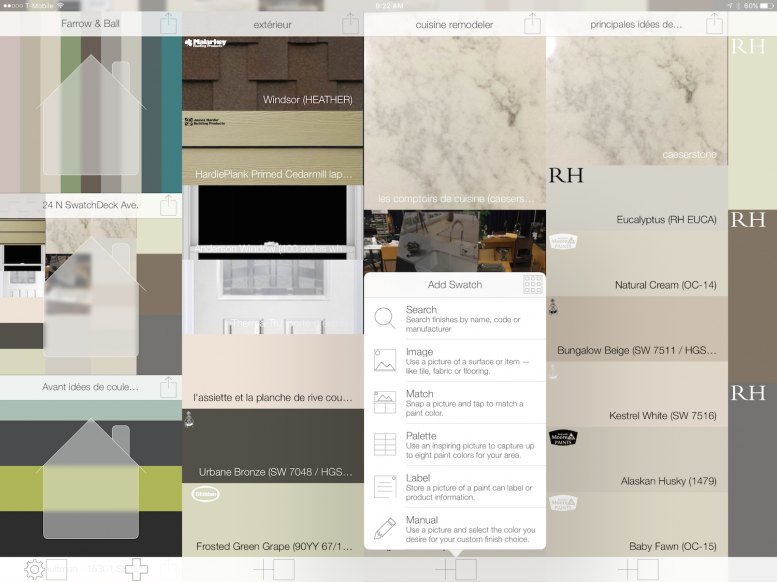Click the extérieur deck title
This screenshot has width=777, height=582.
point(272,24)
